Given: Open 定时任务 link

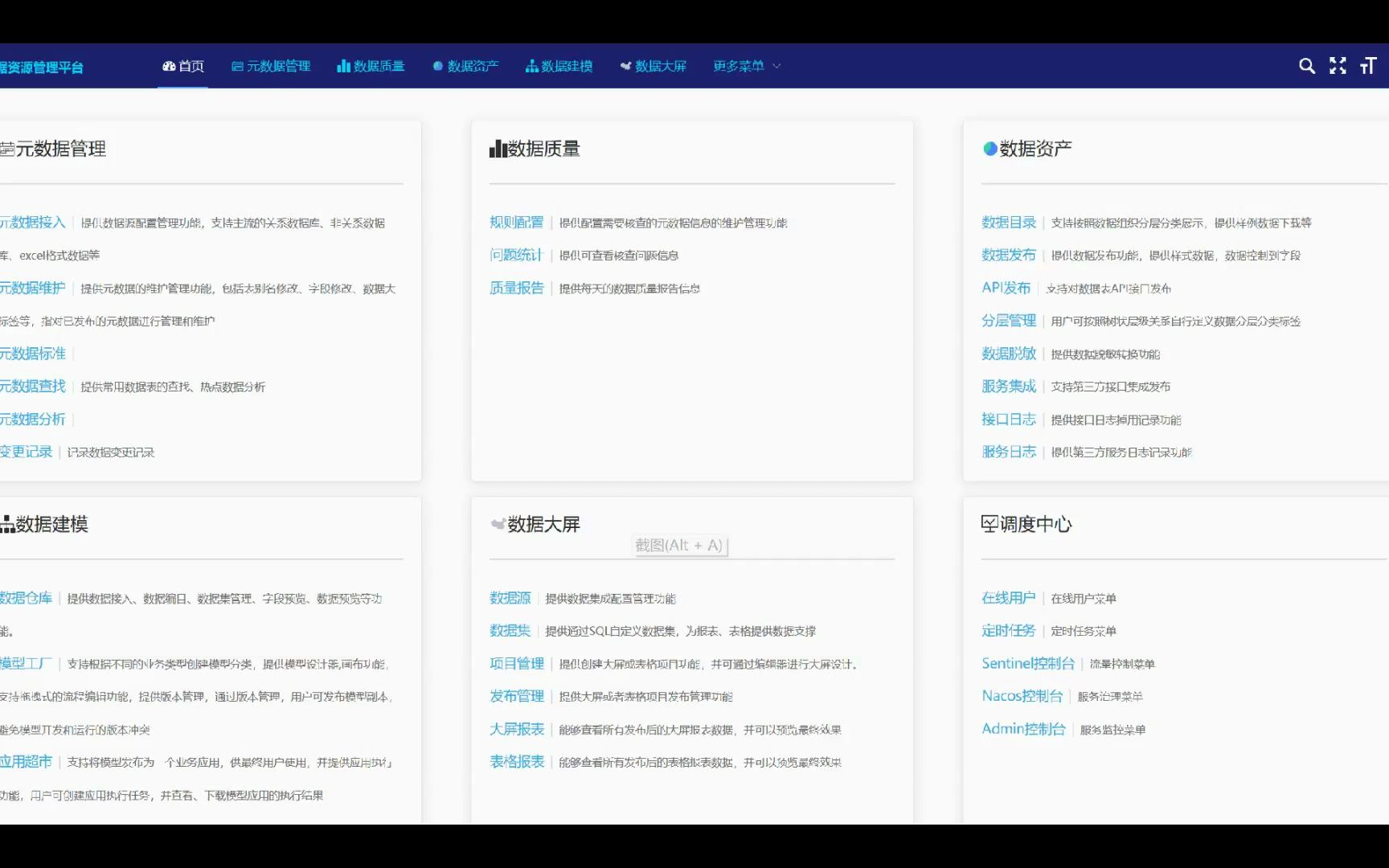Looking at the screenshot, I should [x=1009, y=631].
